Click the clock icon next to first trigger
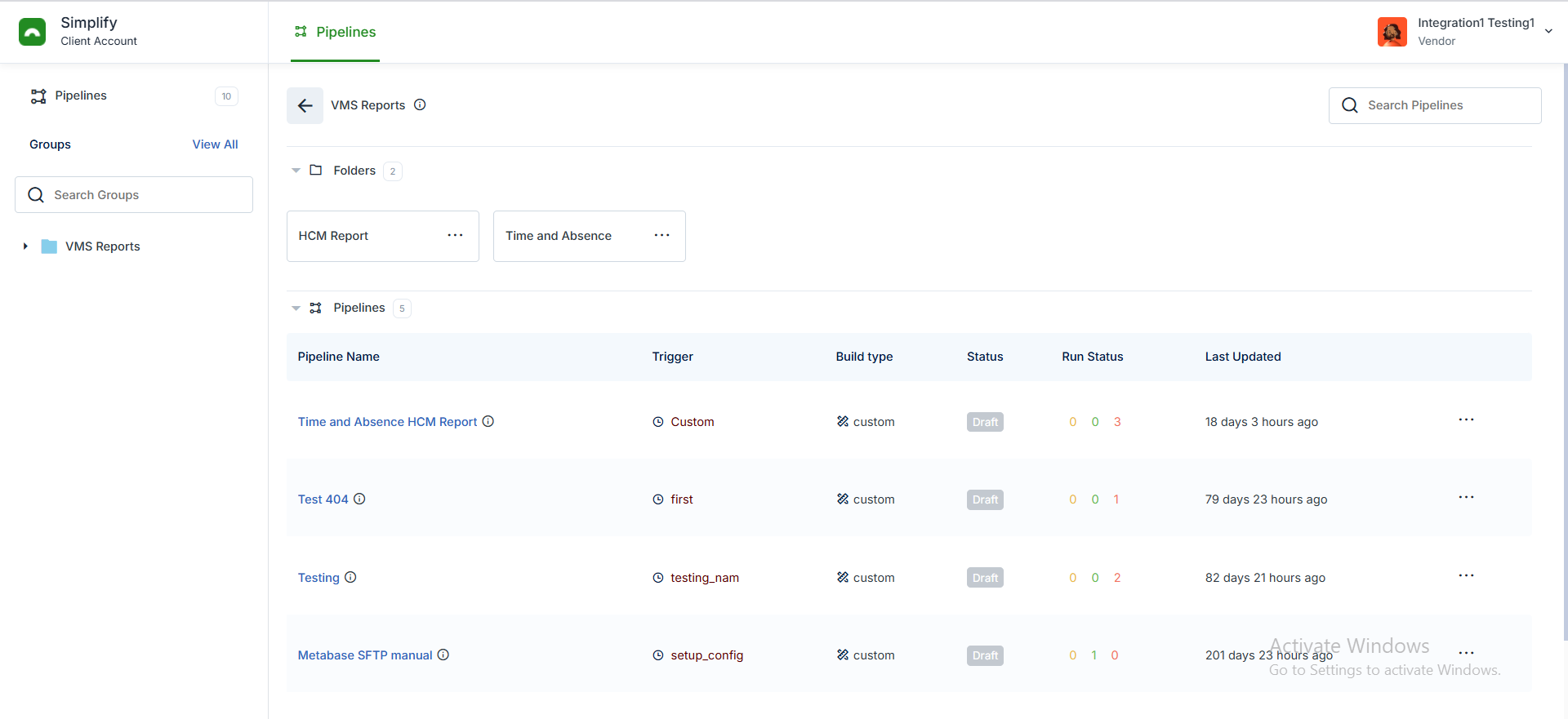 [658, 499]
